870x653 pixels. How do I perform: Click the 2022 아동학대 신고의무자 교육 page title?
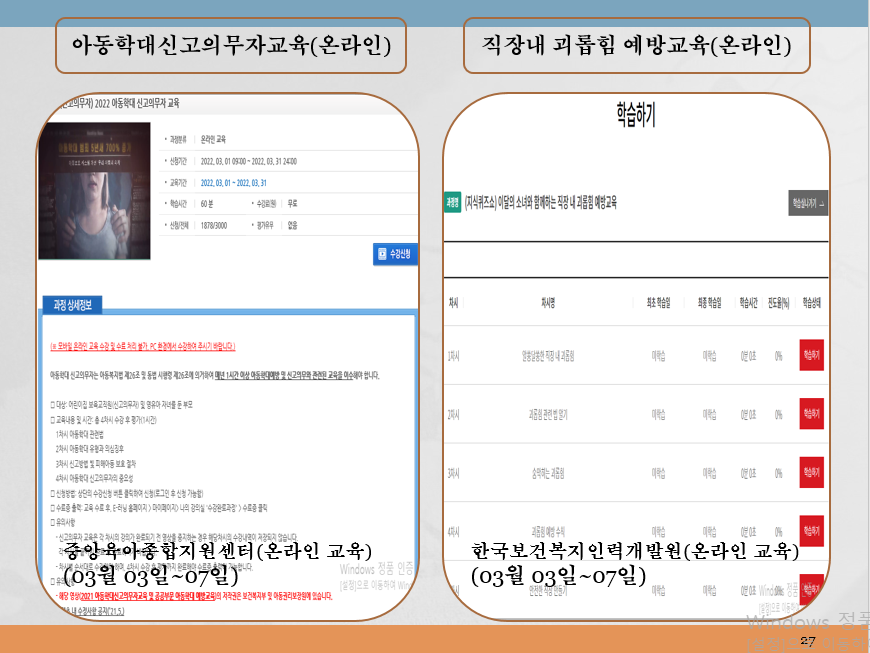[x=136, y=103]
